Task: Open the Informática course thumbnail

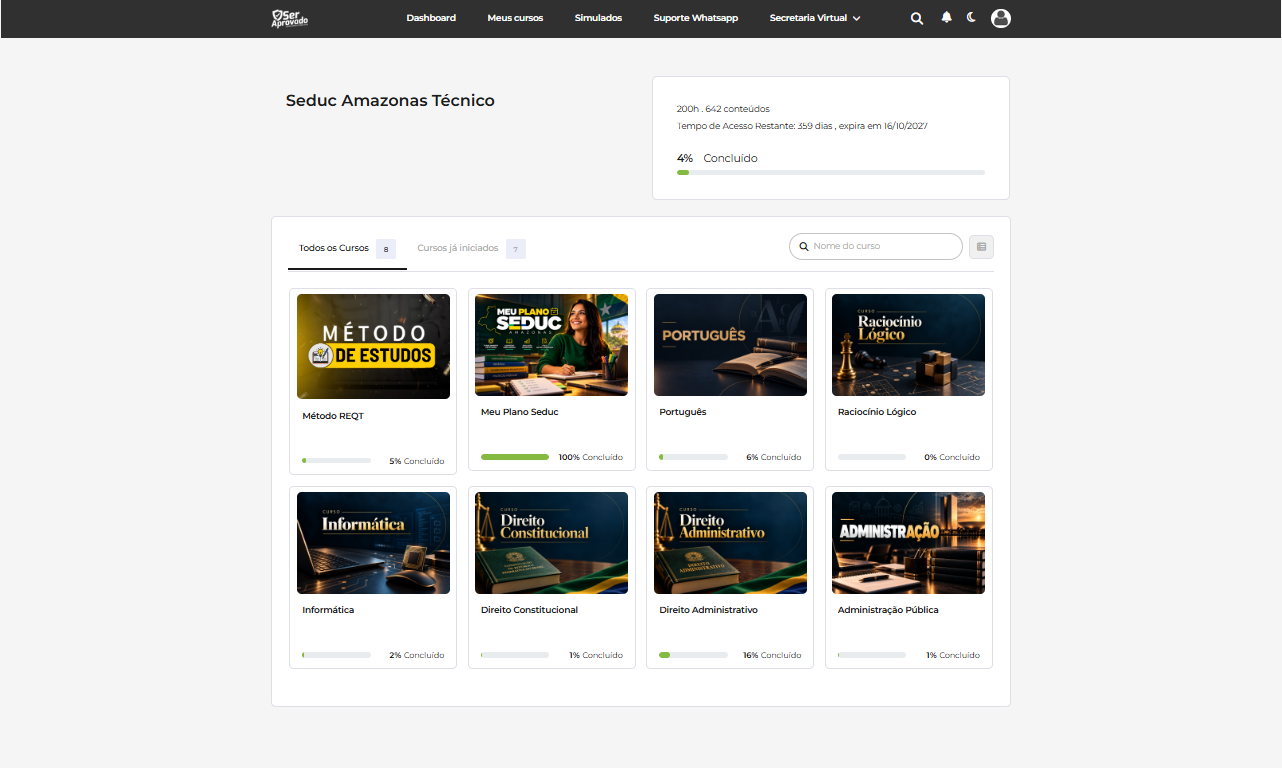Action: click(373, 543)
